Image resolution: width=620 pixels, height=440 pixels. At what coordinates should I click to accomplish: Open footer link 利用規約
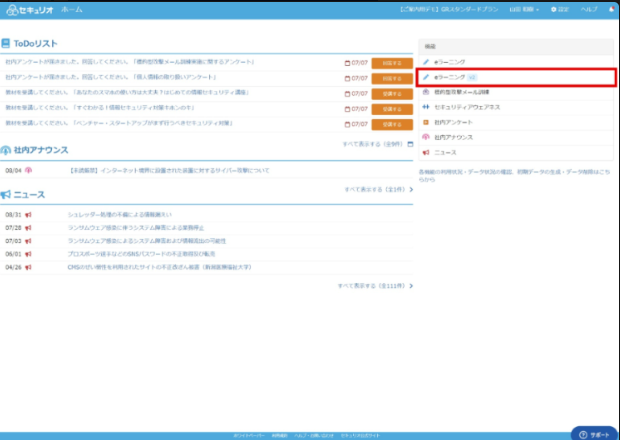pyautogui.click(x=280, y=436)
